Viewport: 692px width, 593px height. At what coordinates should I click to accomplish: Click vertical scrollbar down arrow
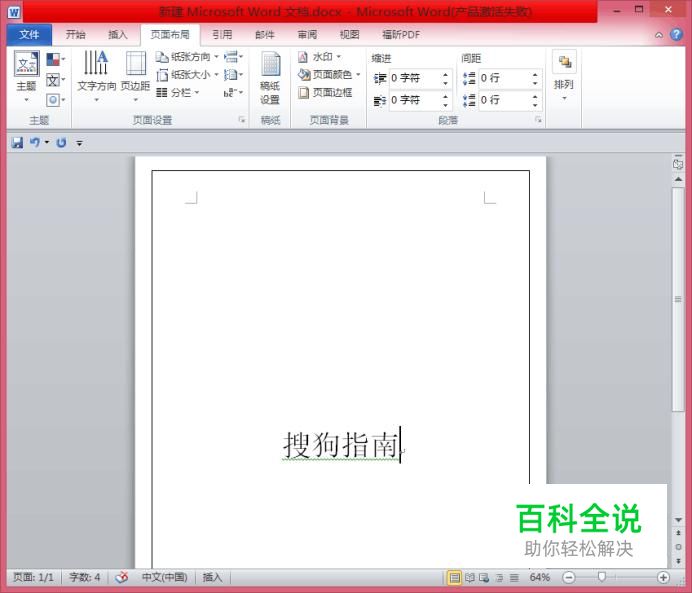click(x=678, y=520)
